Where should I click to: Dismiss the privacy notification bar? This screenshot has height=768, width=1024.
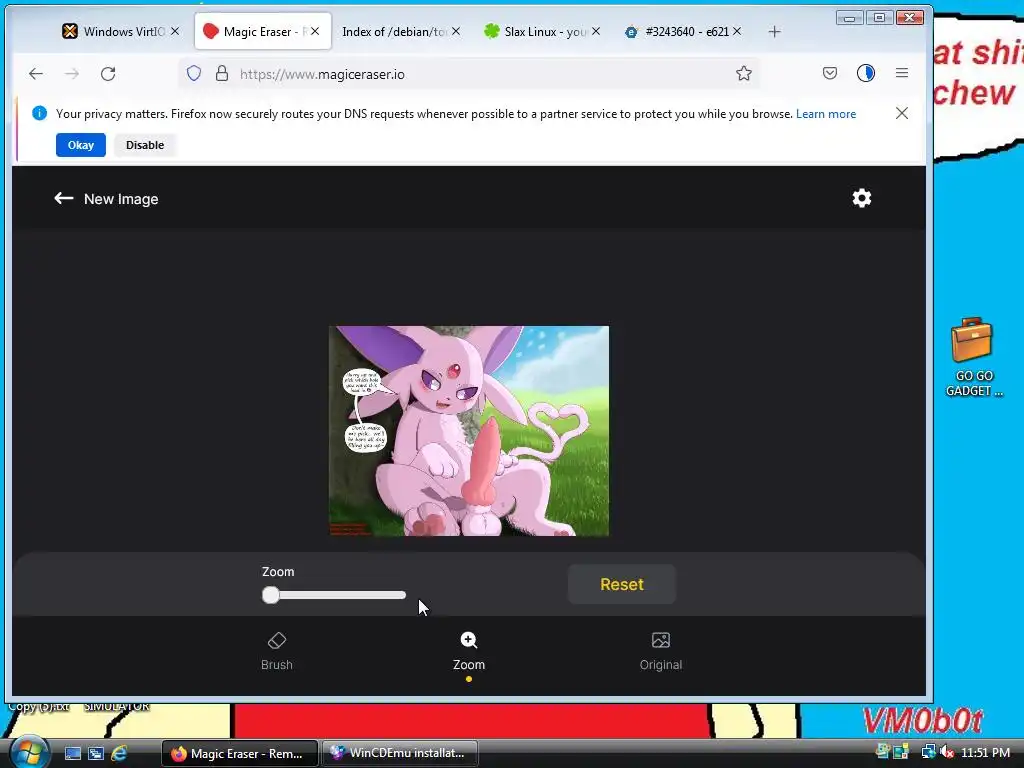click(902, 113)
